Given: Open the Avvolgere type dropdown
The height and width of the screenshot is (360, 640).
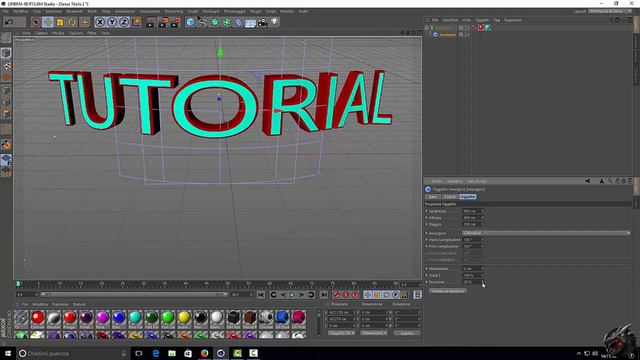Looking at the screenshot, I should point(546,233).
